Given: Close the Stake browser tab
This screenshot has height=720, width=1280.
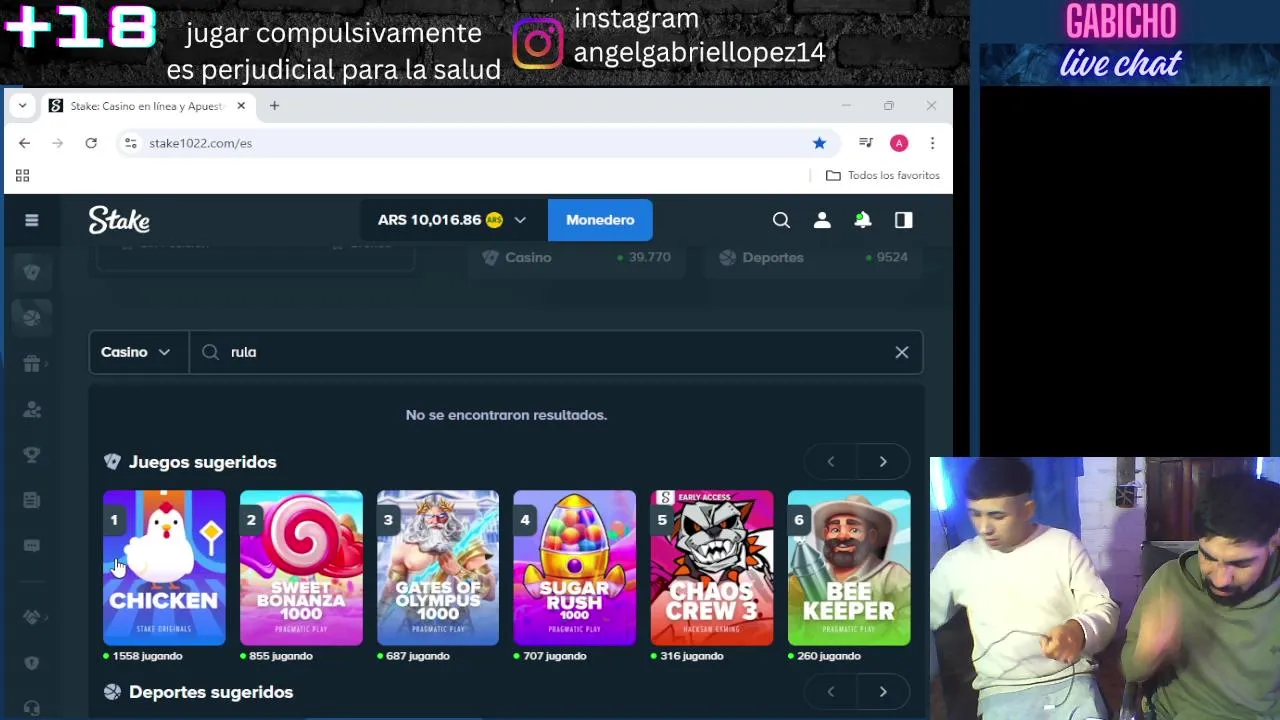Looking at the screenshot, I should tap(241, 105).
